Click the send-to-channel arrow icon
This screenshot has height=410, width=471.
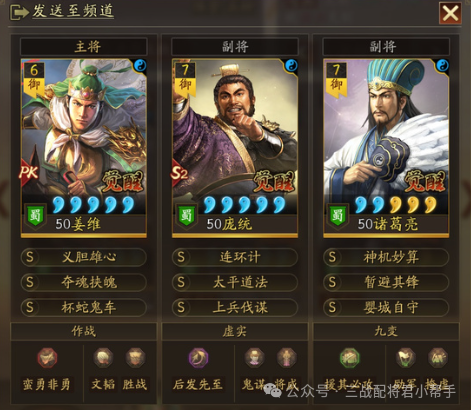(19, 13)
